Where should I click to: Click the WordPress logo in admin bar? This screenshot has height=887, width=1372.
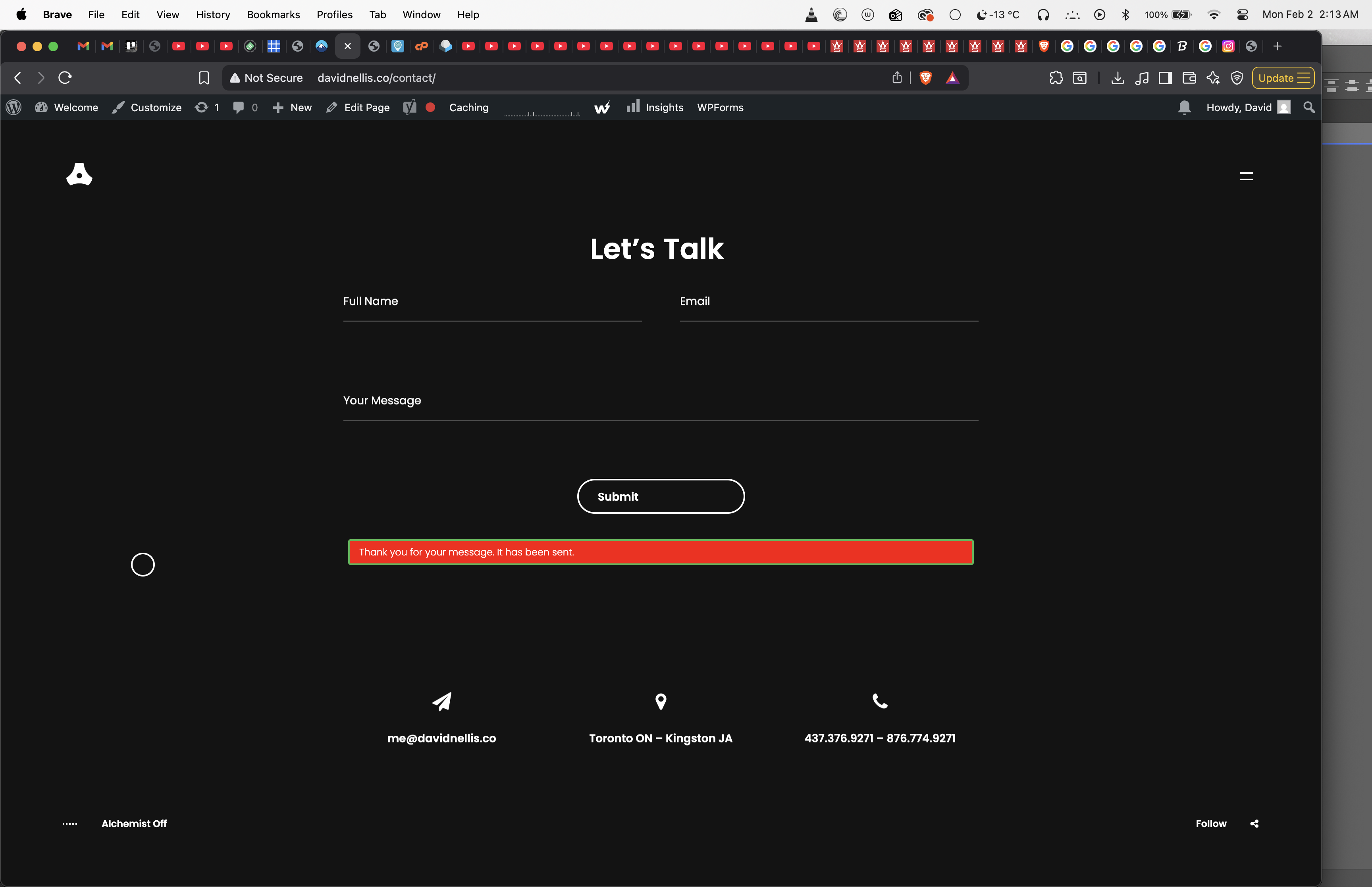click(14, 108)
